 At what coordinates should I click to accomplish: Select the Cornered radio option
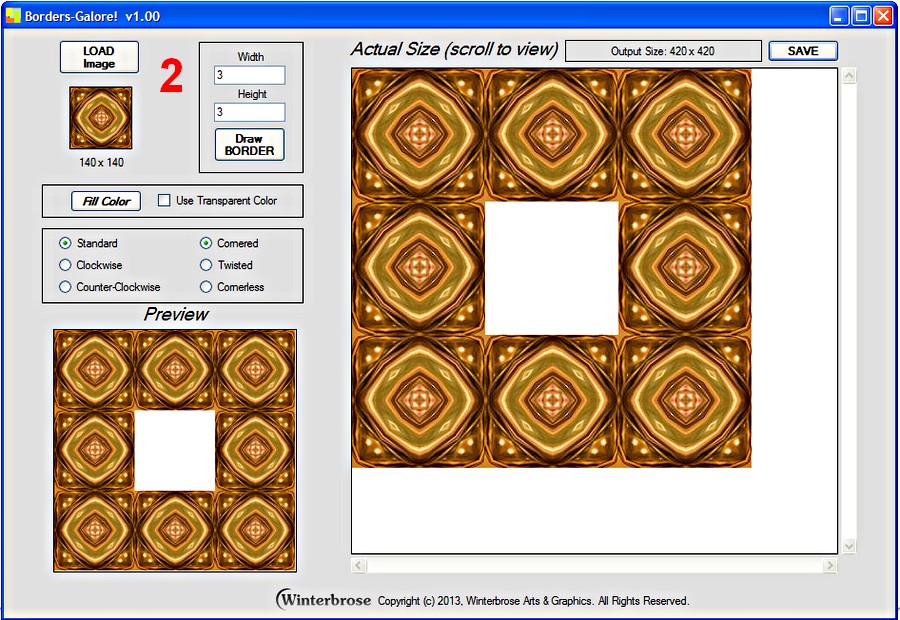coord(206,243)
